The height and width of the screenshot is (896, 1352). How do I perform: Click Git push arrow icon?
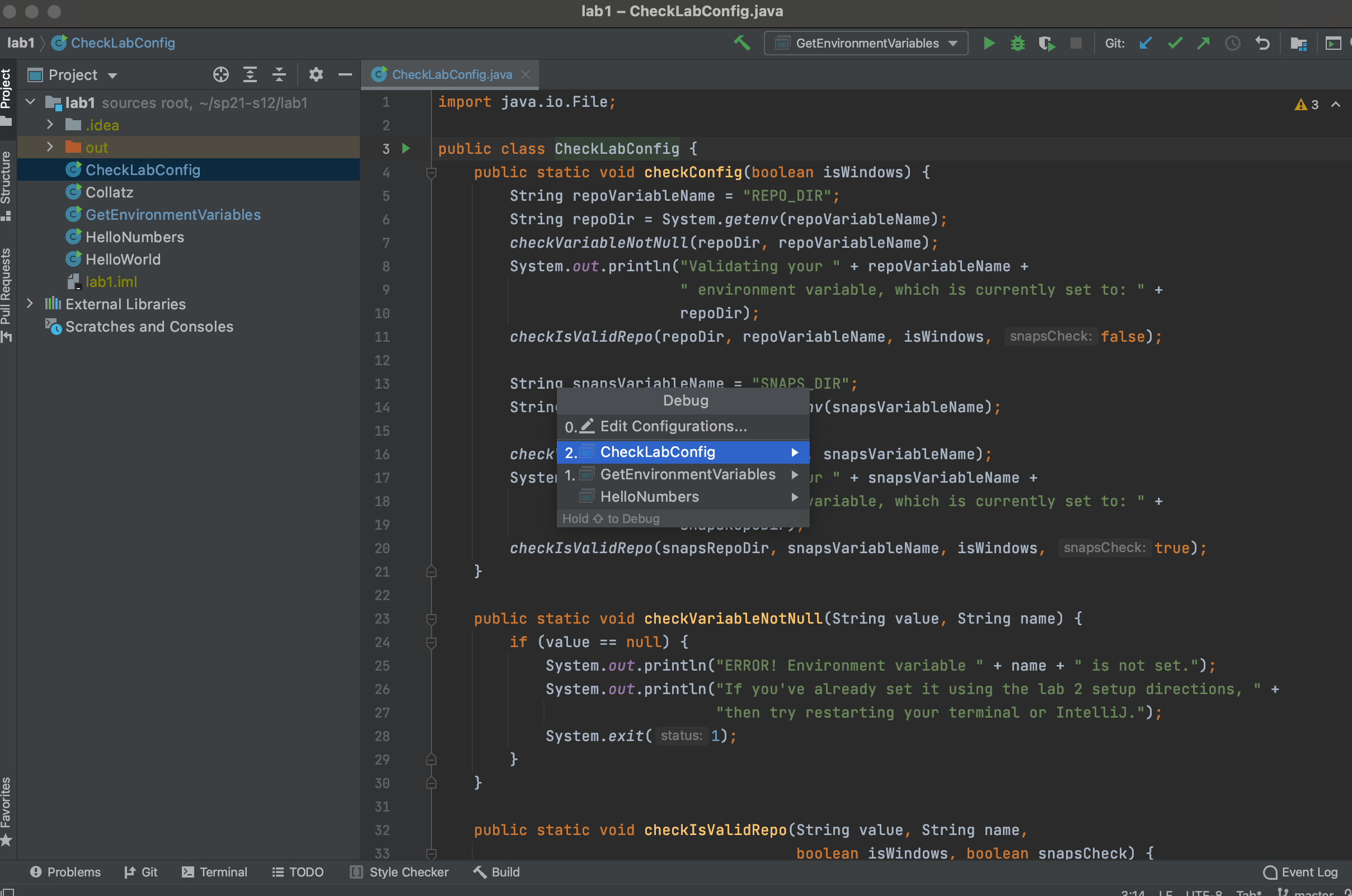1203,44
